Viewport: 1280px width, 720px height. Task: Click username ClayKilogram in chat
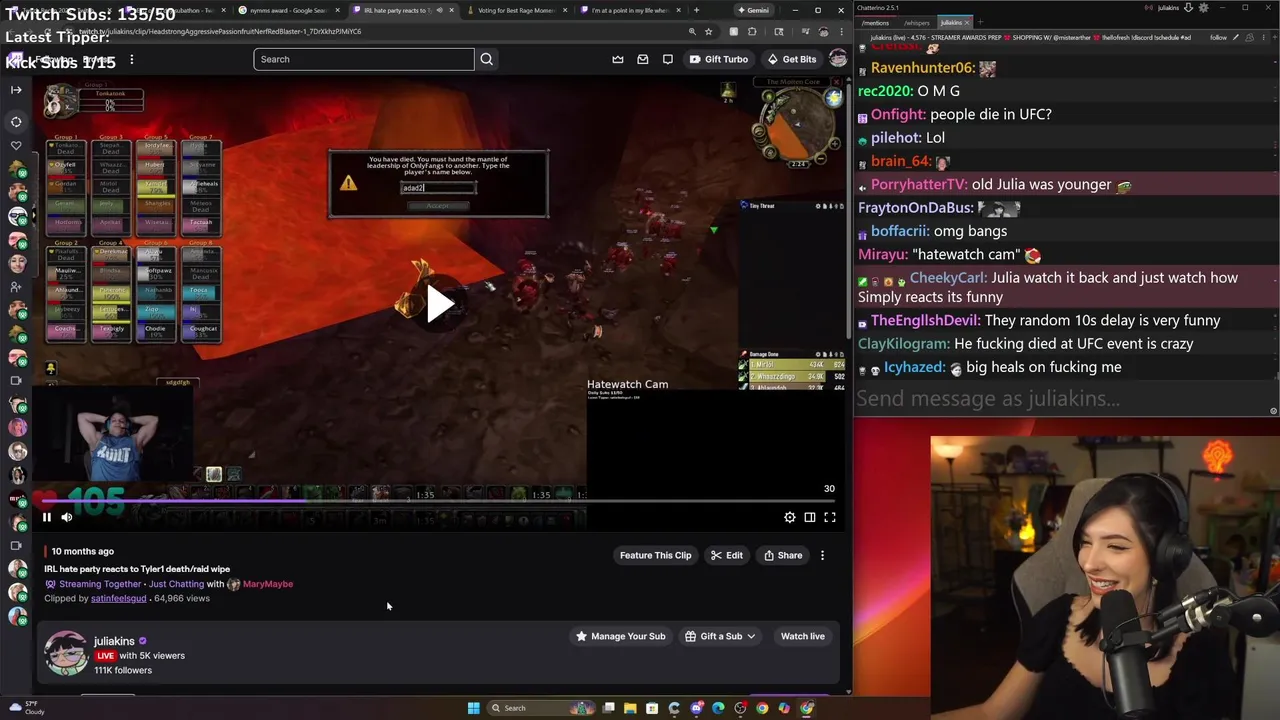click(903, 344)
